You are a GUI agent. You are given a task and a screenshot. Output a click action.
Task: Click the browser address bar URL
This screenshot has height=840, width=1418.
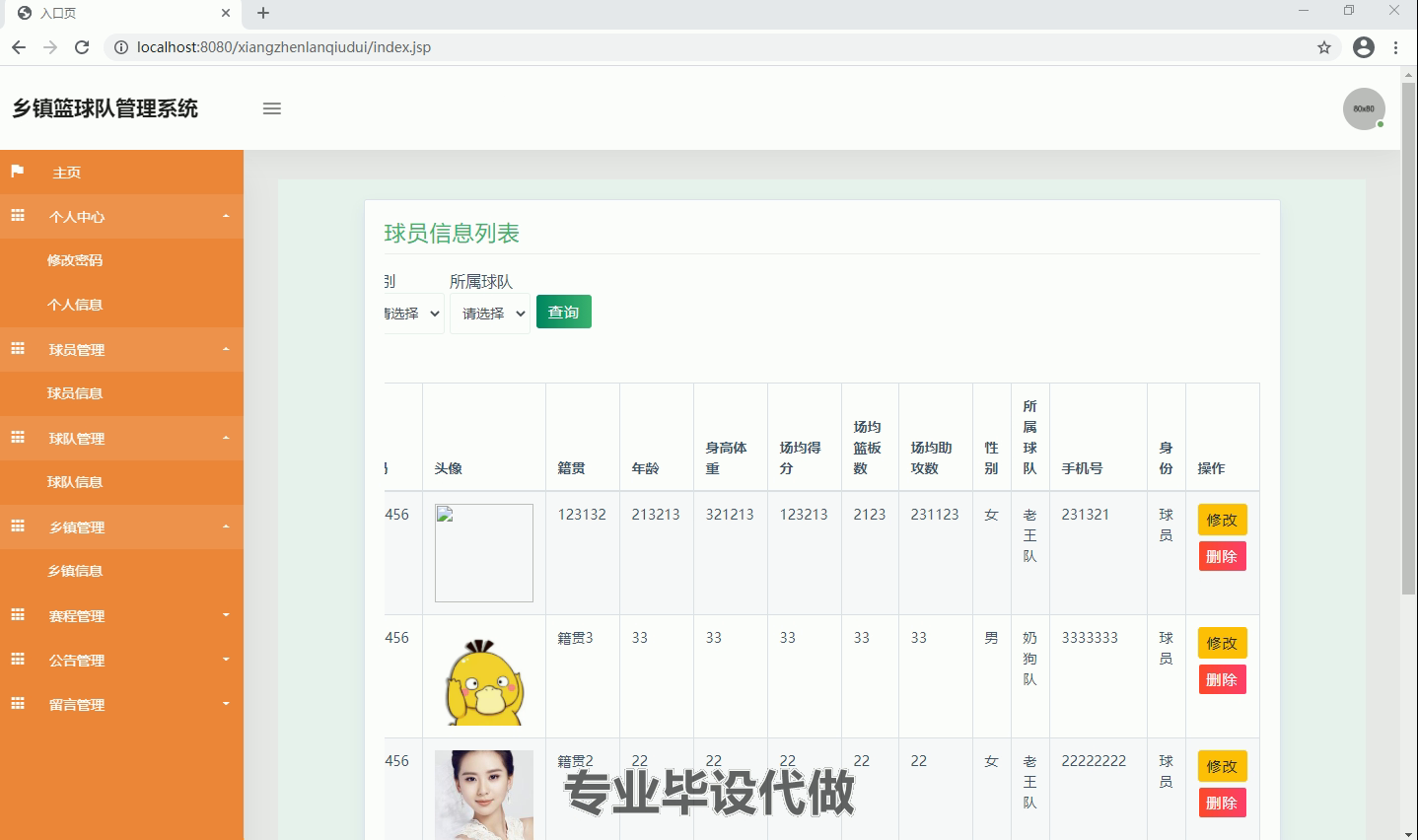tap(284, 47)
